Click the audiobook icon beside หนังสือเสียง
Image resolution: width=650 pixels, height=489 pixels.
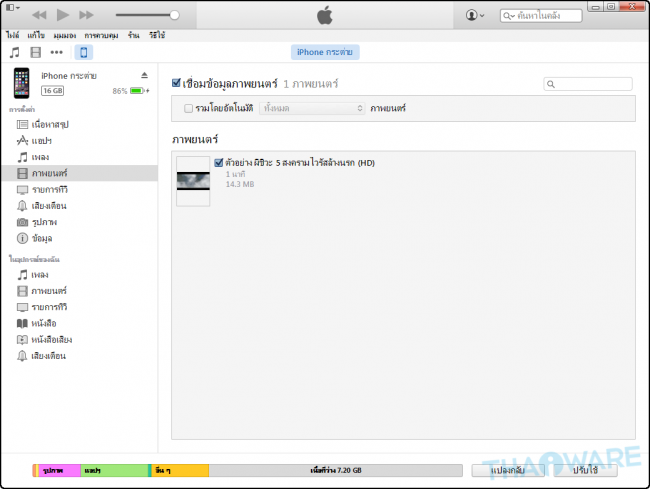22,340
